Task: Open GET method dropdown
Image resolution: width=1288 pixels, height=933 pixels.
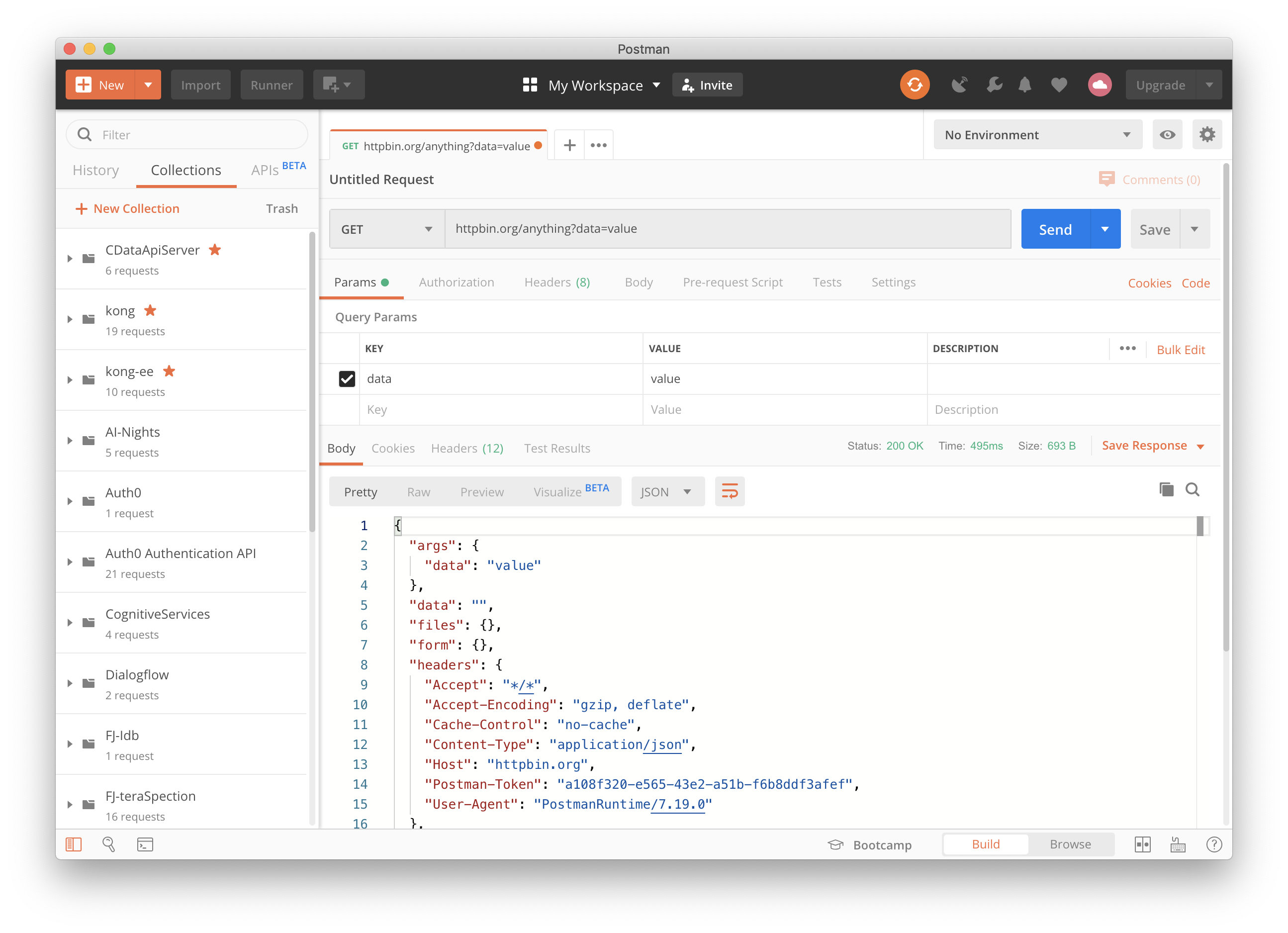Action: (387, 229)
